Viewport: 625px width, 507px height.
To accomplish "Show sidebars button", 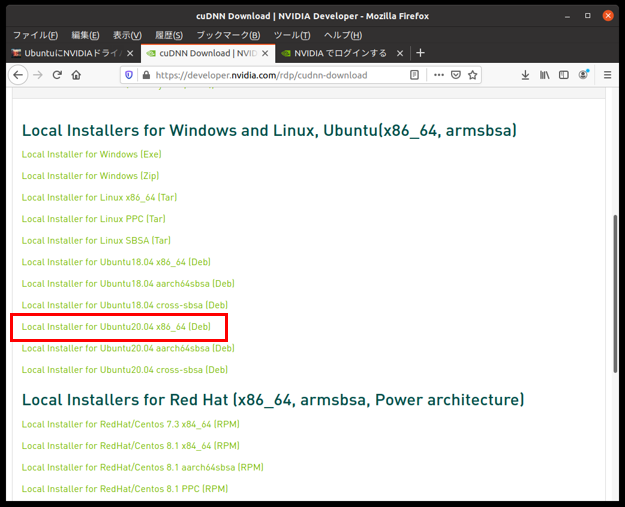I will coord(564,75).
